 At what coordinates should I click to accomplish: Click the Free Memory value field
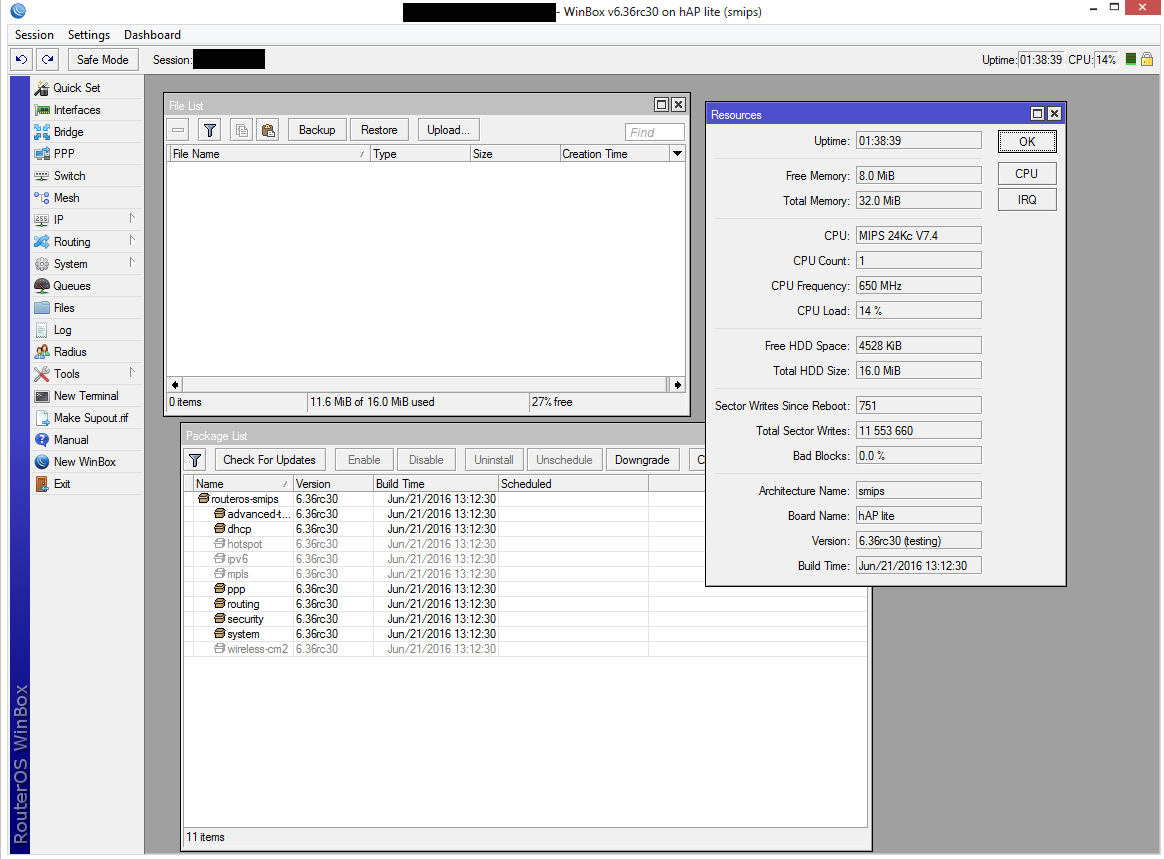coord(918,176)
